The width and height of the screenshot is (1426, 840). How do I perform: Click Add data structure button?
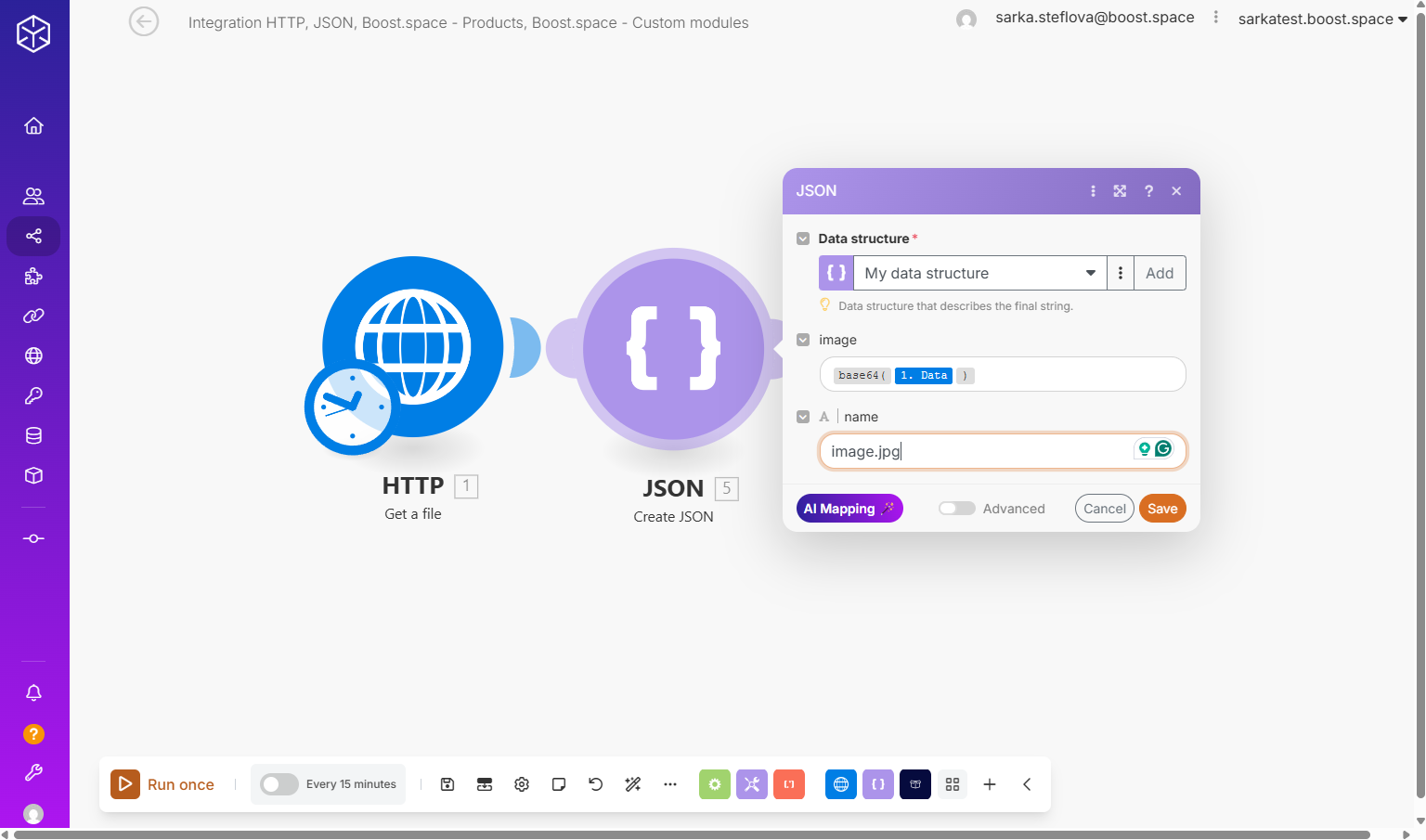pyautogui.click(x=1160, y=273)
